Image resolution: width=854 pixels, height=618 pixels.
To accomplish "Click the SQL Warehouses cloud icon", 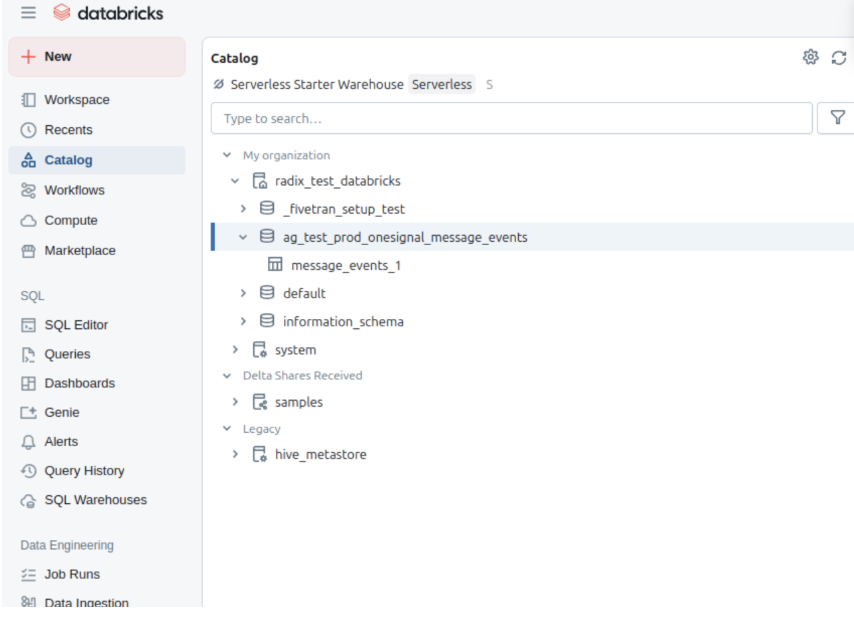I will (x=28, y=500).
